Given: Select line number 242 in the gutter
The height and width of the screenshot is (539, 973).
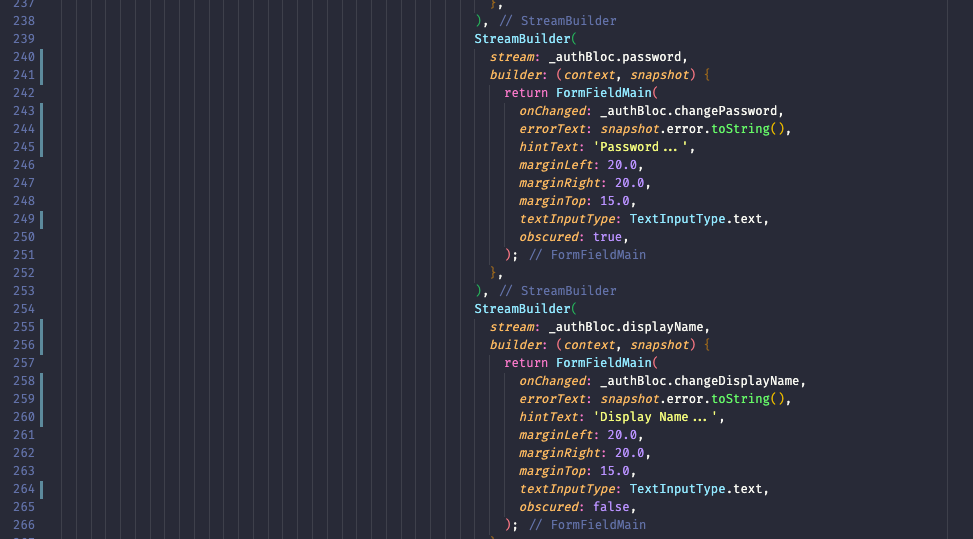Looking at the screenshot, I should (24, 92).
